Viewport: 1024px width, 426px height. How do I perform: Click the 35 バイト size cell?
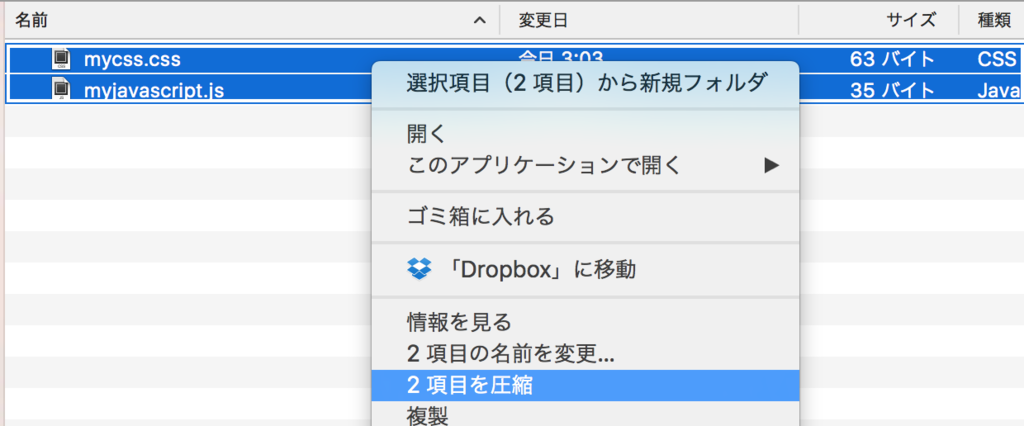[892, 91]
